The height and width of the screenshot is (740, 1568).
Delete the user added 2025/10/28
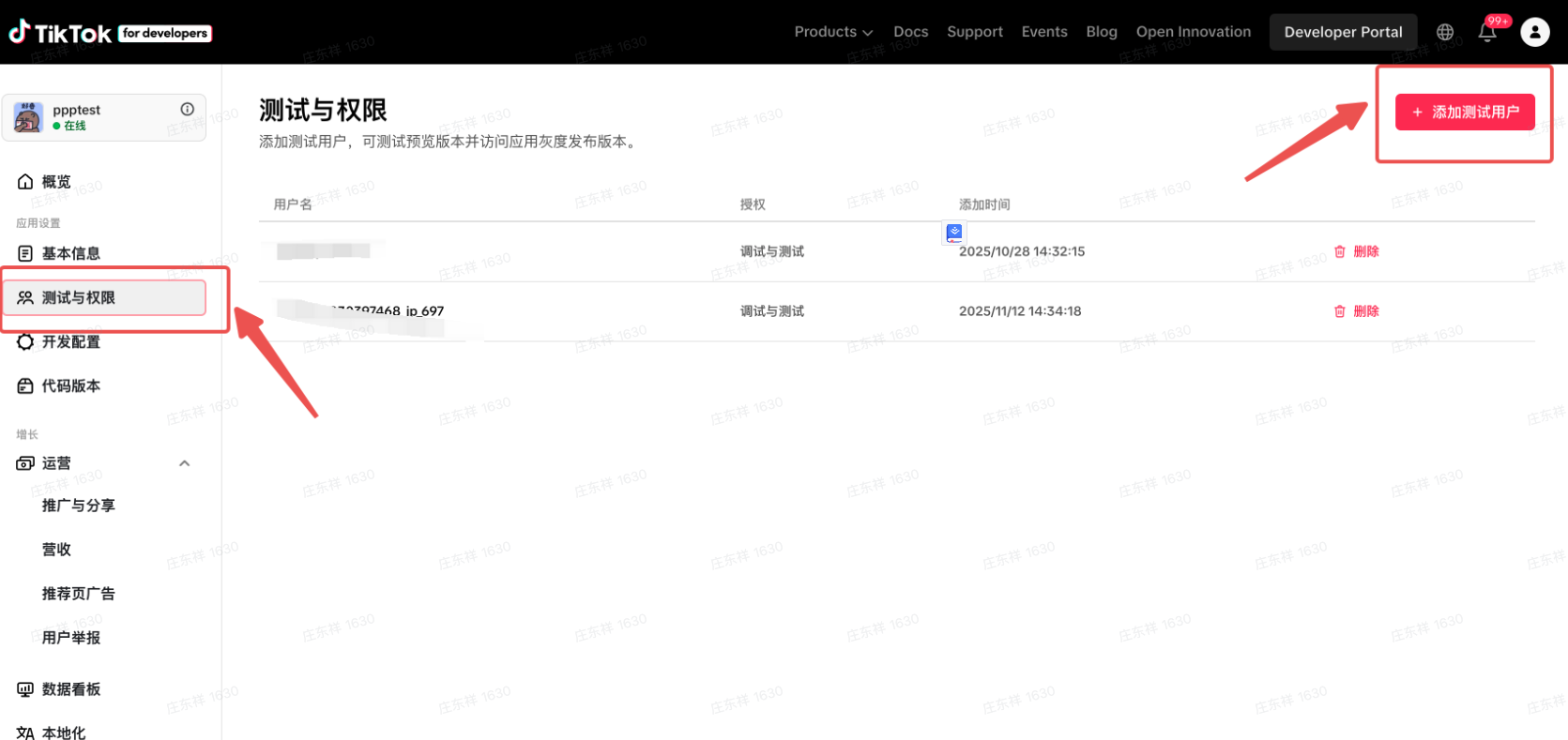click(x=1357, y=251)
